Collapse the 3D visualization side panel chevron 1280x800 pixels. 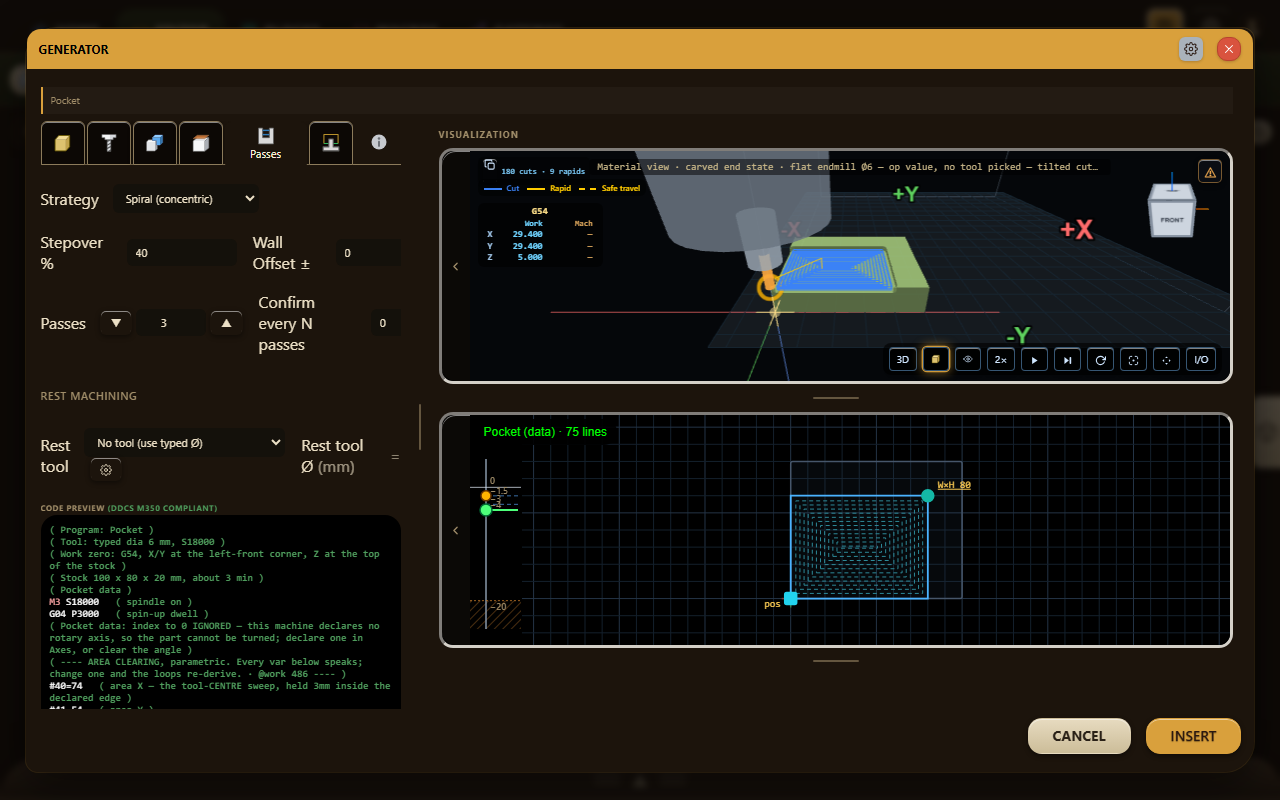[x=456, y=266]
